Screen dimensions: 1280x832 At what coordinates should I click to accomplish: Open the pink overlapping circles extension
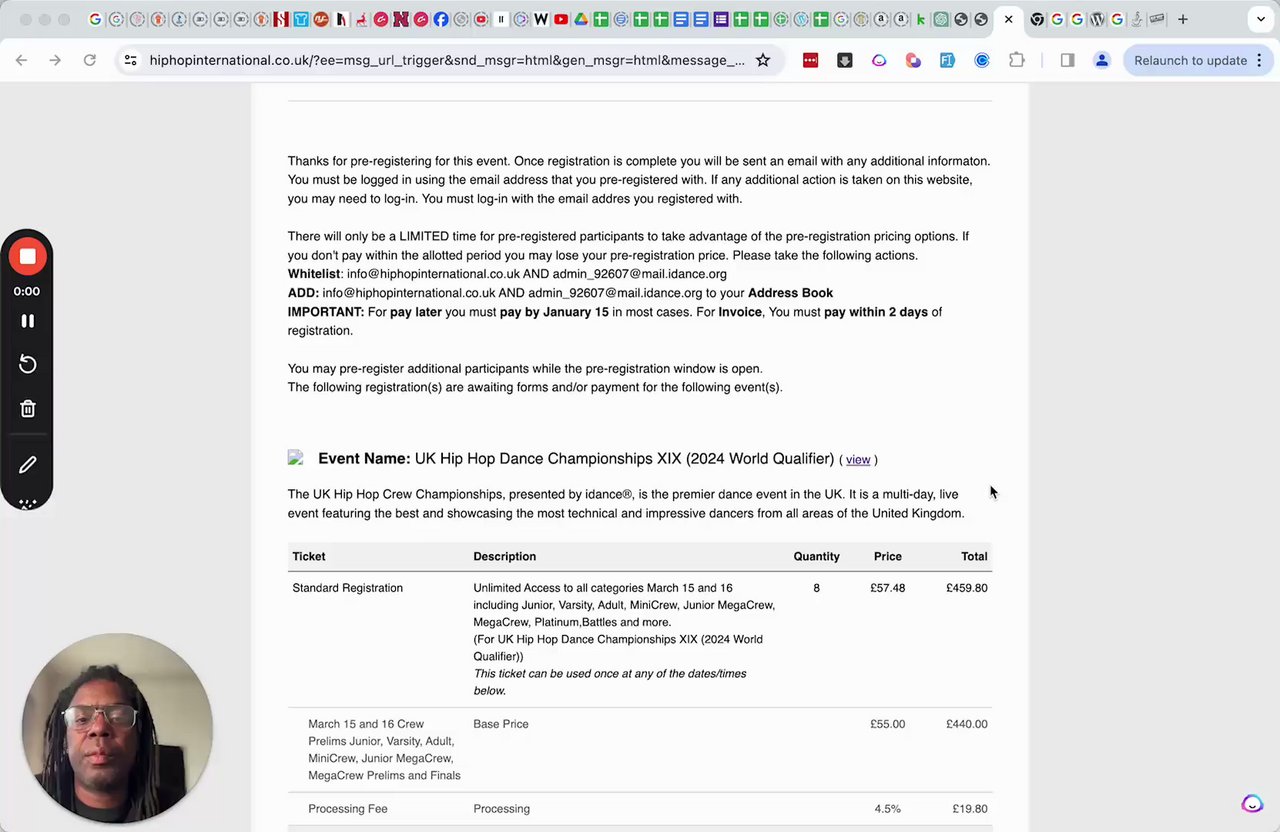(x=913, y=60)
